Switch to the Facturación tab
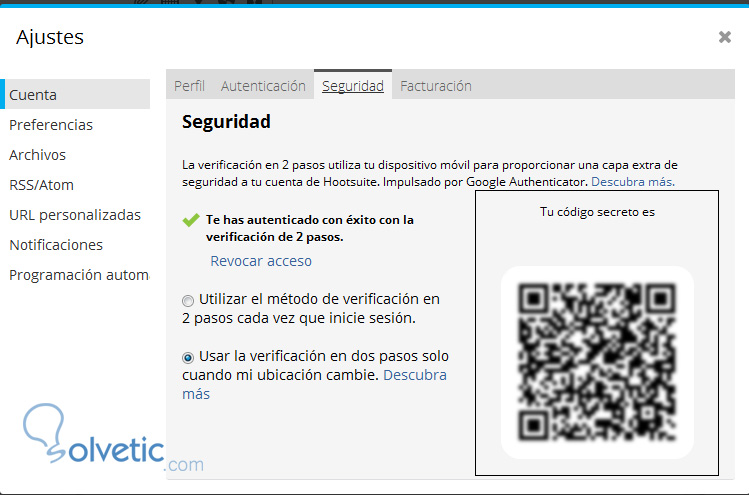The image size is (749, 495). (x=436, y=86)
